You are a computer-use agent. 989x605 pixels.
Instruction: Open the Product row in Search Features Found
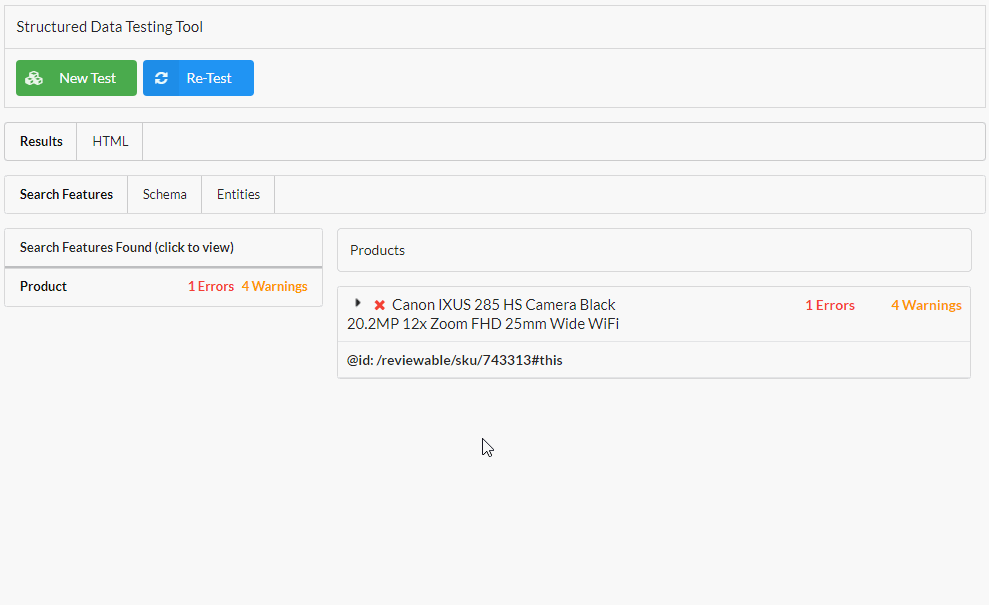(x=43, y=286)
